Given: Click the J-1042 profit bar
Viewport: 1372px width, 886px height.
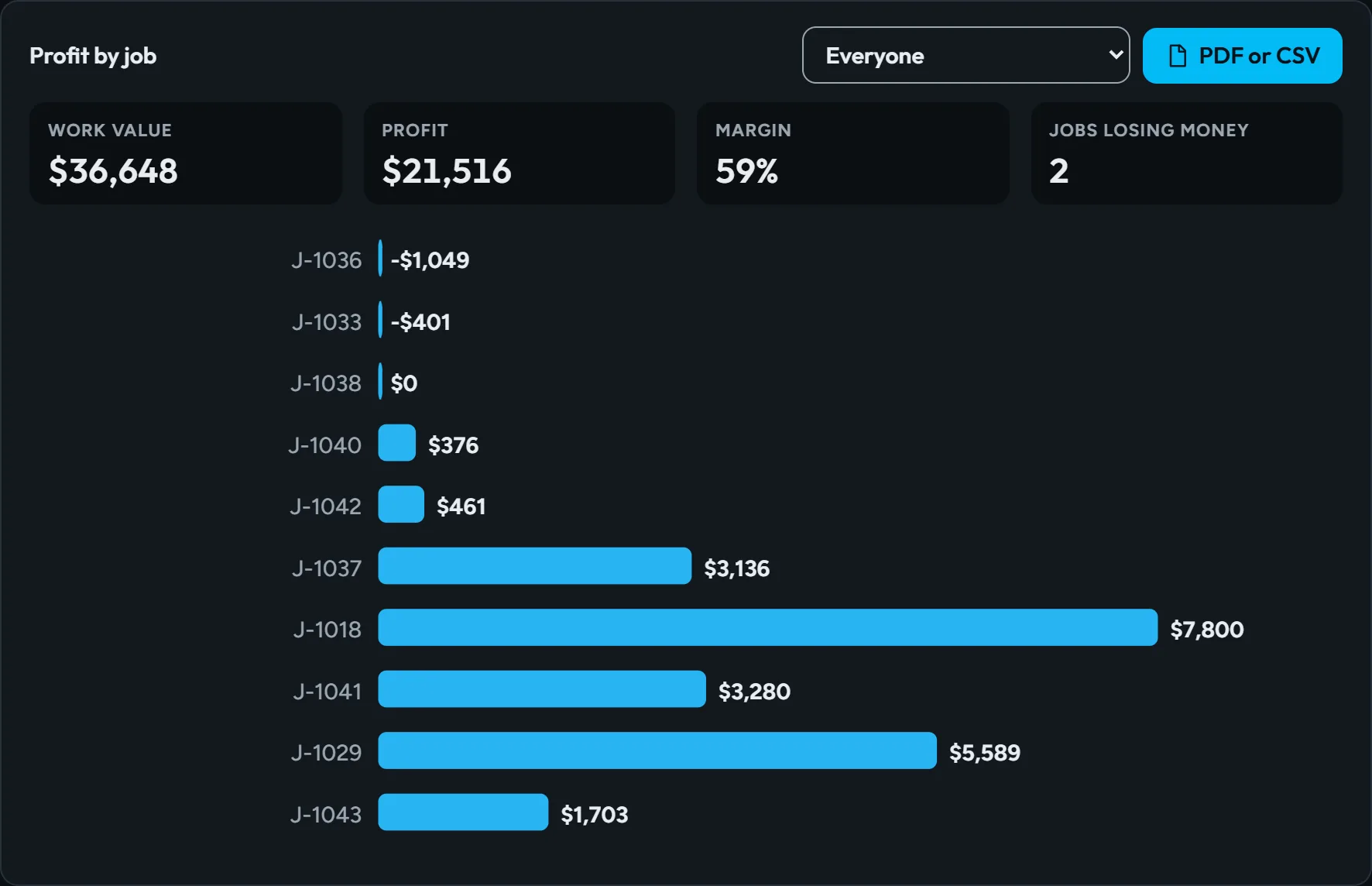Looking at the screenshot, I should (x=401, y=504).
